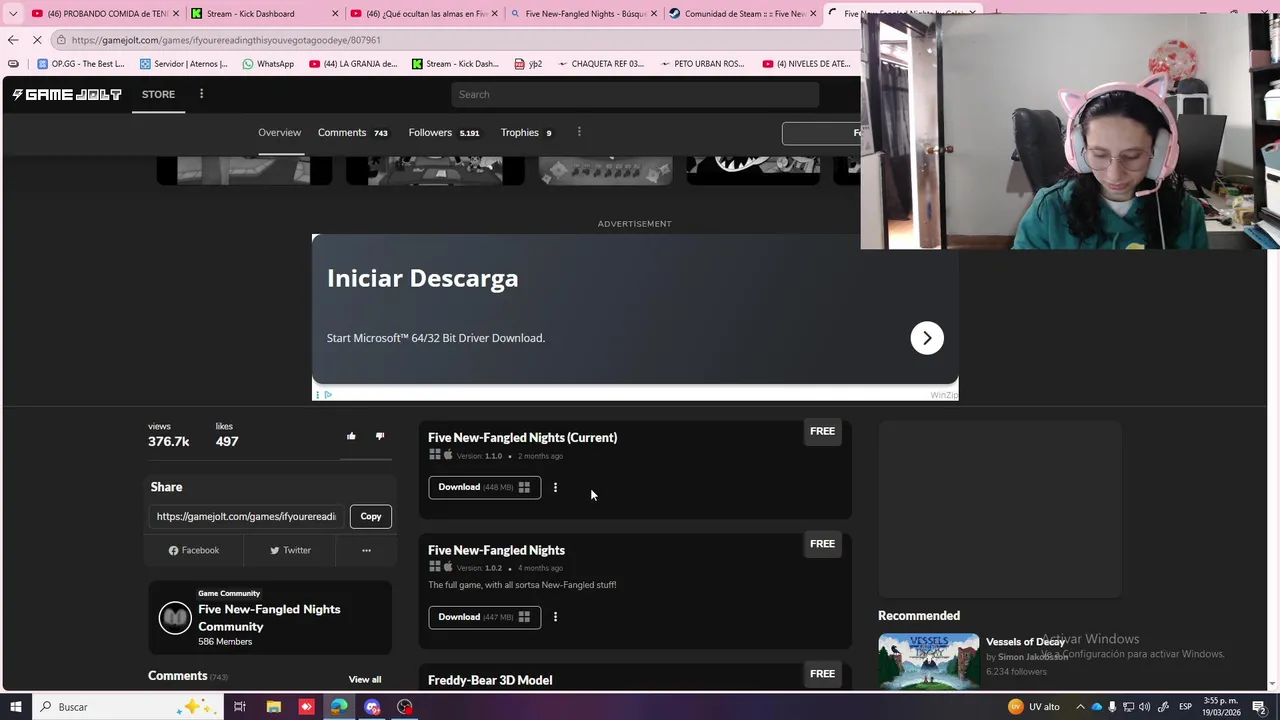Download Five New-Fangled Nights (Current) 448 MB
Screen dimensions: 1280x720
point(484,487)
